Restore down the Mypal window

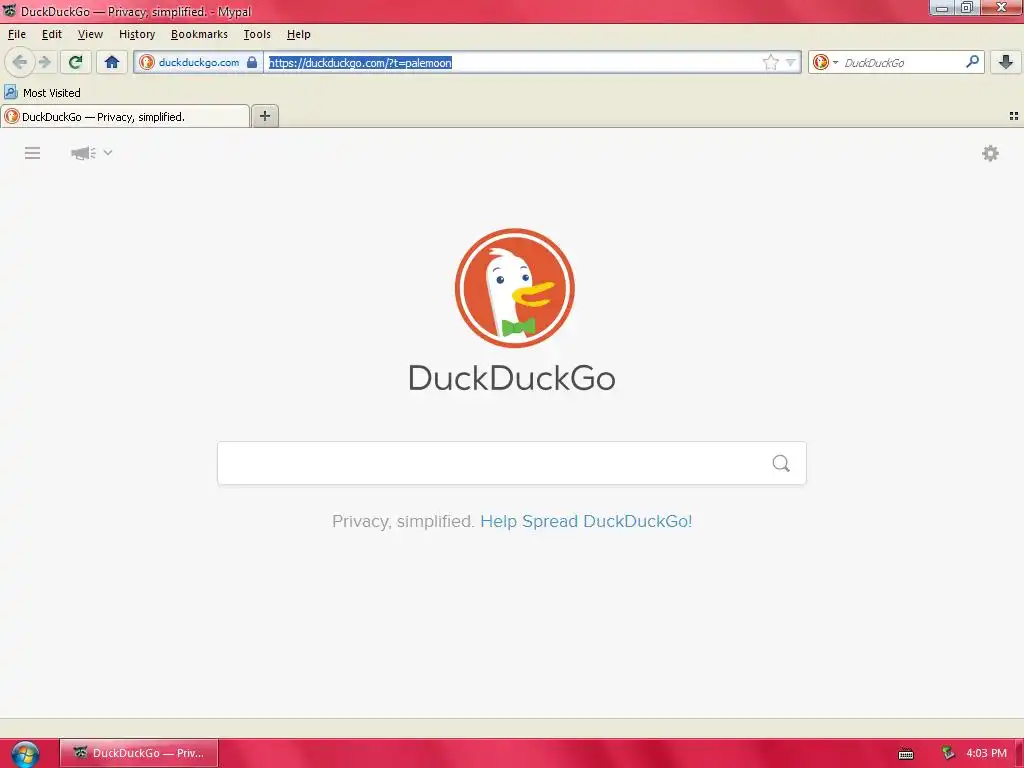pos(967,8)
